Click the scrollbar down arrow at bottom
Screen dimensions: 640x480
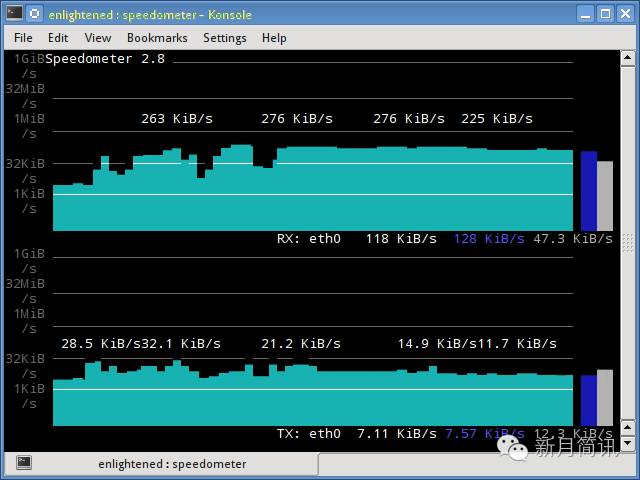(627, 442)
